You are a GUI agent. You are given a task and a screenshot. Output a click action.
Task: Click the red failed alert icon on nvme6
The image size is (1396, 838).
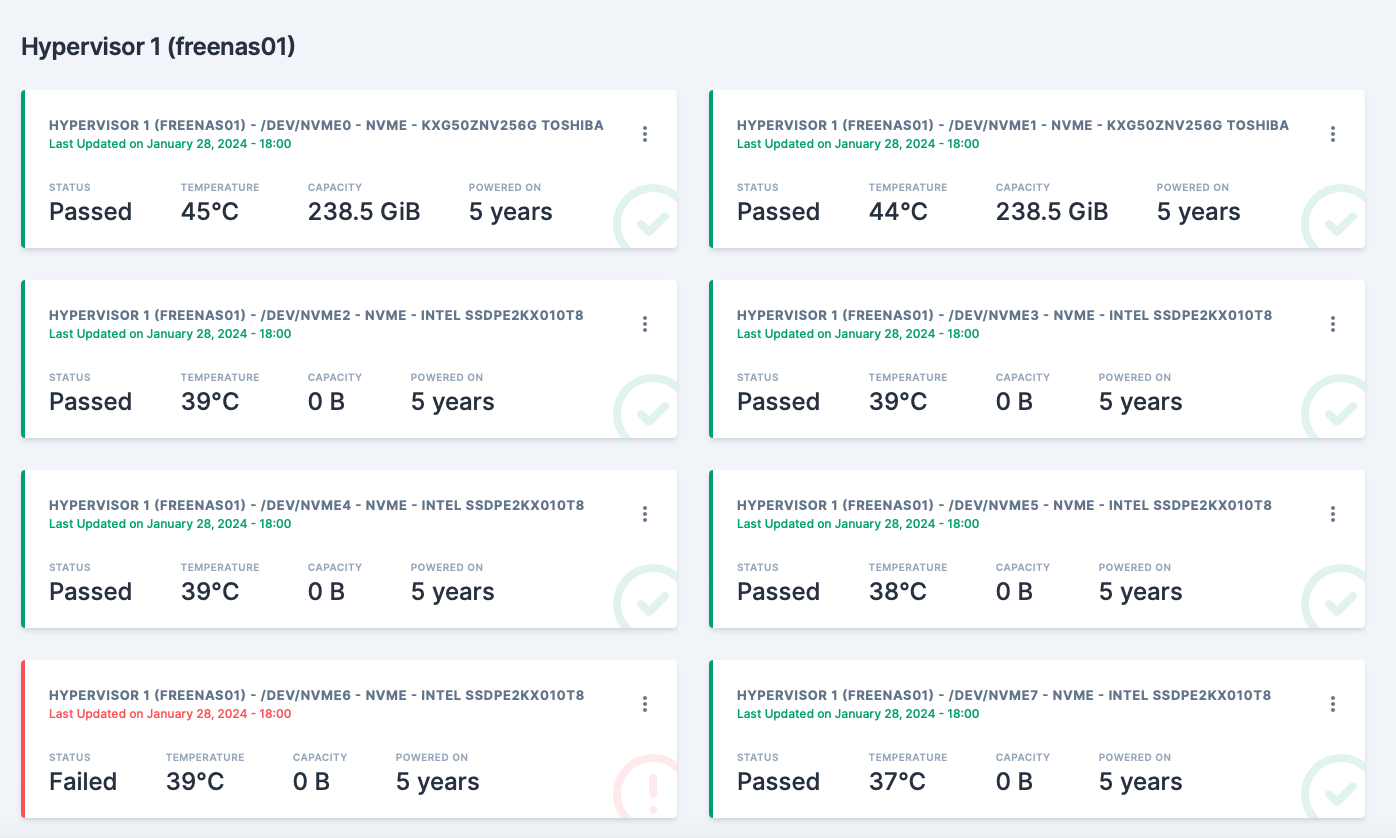click(x=646, y=786)
